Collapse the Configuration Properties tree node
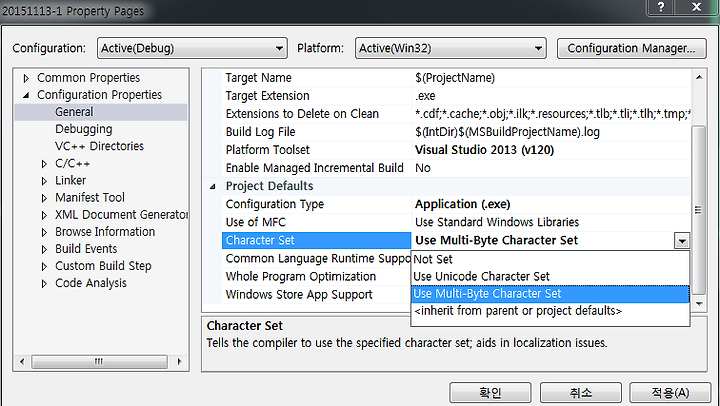Screen dimensions: 720x406 pyautogui.click(x=26, y=95)
